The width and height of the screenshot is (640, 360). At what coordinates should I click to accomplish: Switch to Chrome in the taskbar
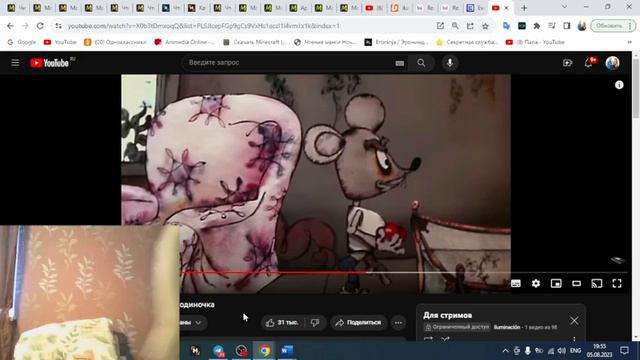(264, 350)
